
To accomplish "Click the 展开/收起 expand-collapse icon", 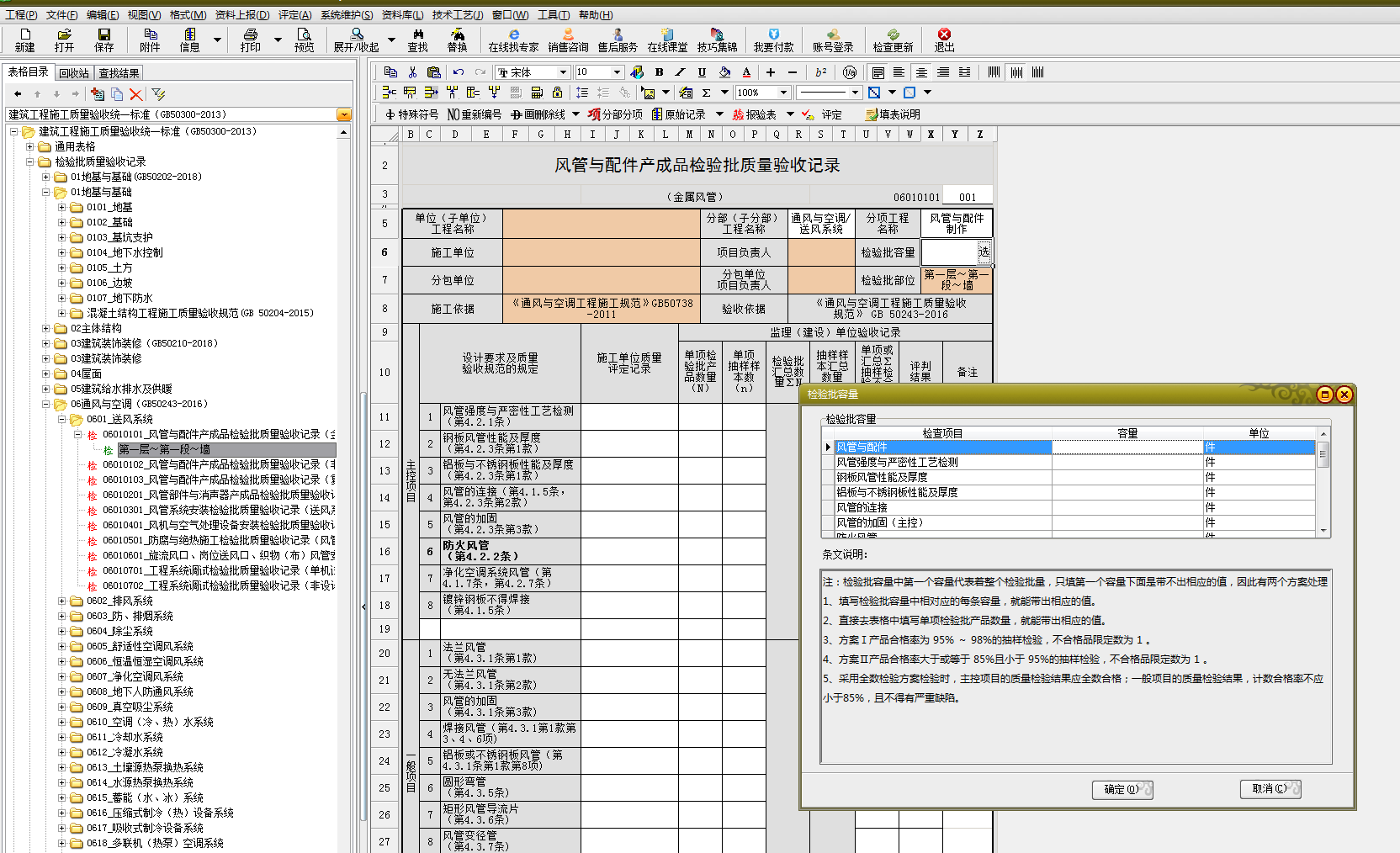I will (x=357, y=40).
